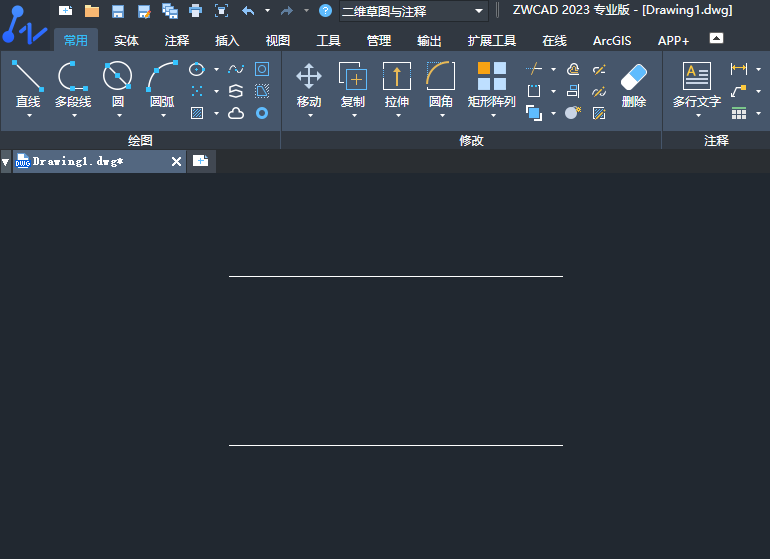The height and width of the screenshot is (559, 770).
Task: Save the drawing with floppy icon
Action: pyautogui.click(x=118, y=11)
